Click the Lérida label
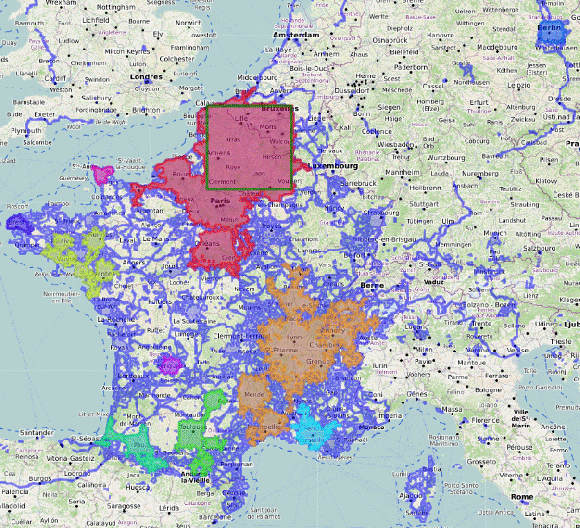The image size is (580, 528). pyautogui.click(x=169, y=508)
